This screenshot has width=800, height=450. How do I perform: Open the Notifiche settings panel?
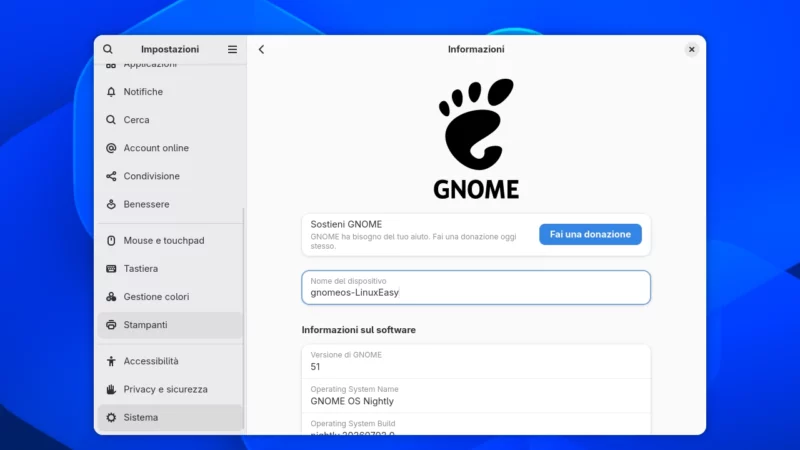coord(169,92)
